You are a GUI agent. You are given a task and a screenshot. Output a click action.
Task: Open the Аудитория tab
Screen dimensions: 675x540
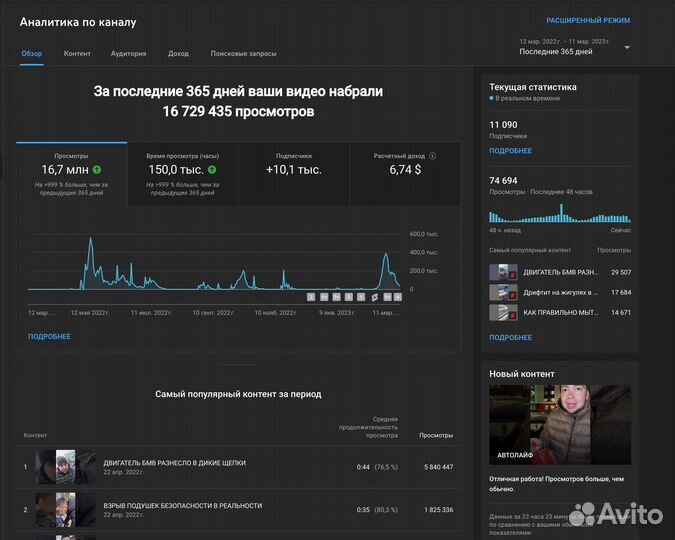point(128,53)
